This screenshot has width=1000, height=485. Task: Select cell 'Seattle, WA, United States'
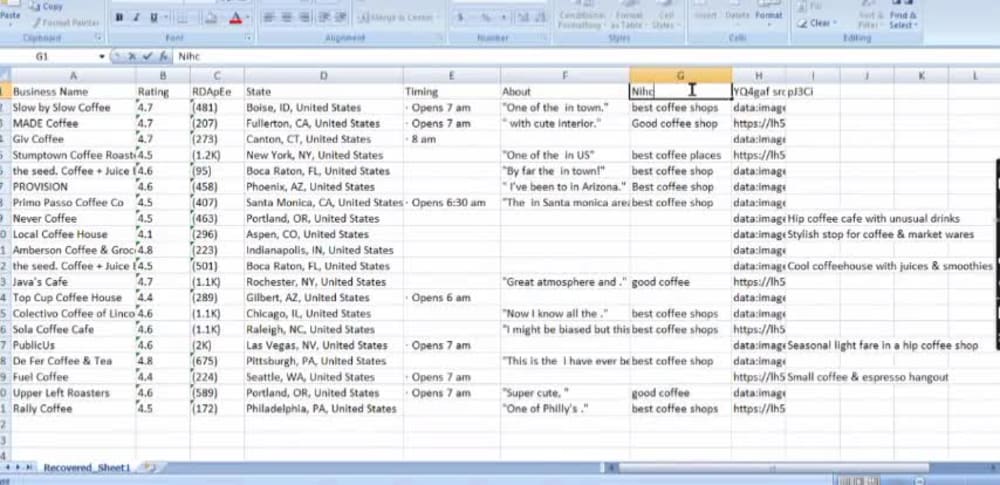pyautogui.click(x=323, y=377)
